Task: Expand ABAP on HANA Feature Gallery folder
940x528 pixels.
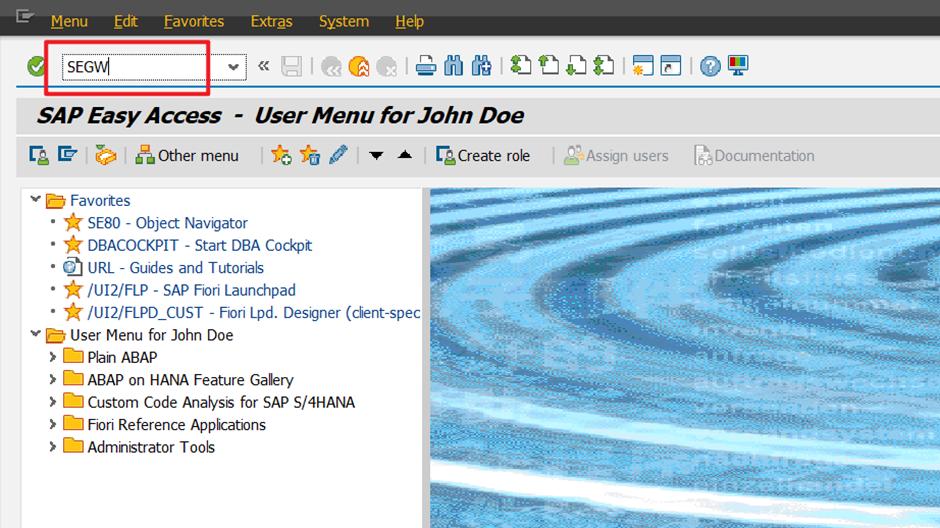Action: point(53,379)
